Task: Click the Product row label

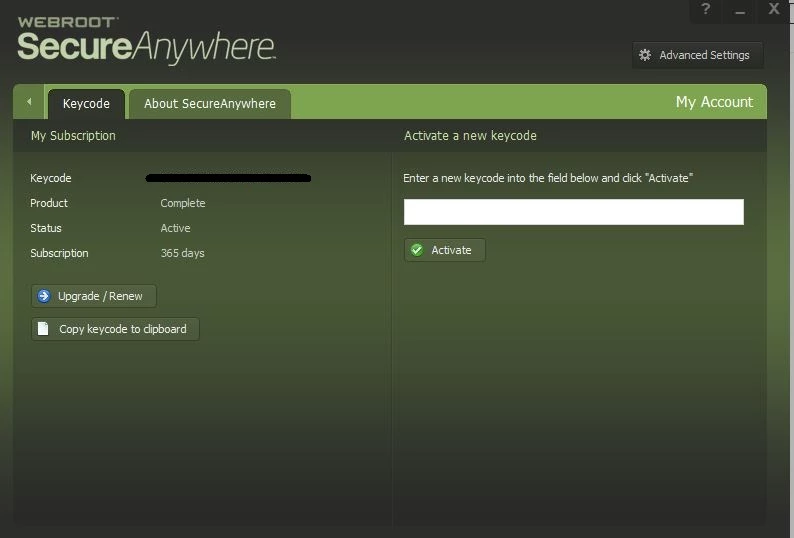Action: tap(49, 203)
